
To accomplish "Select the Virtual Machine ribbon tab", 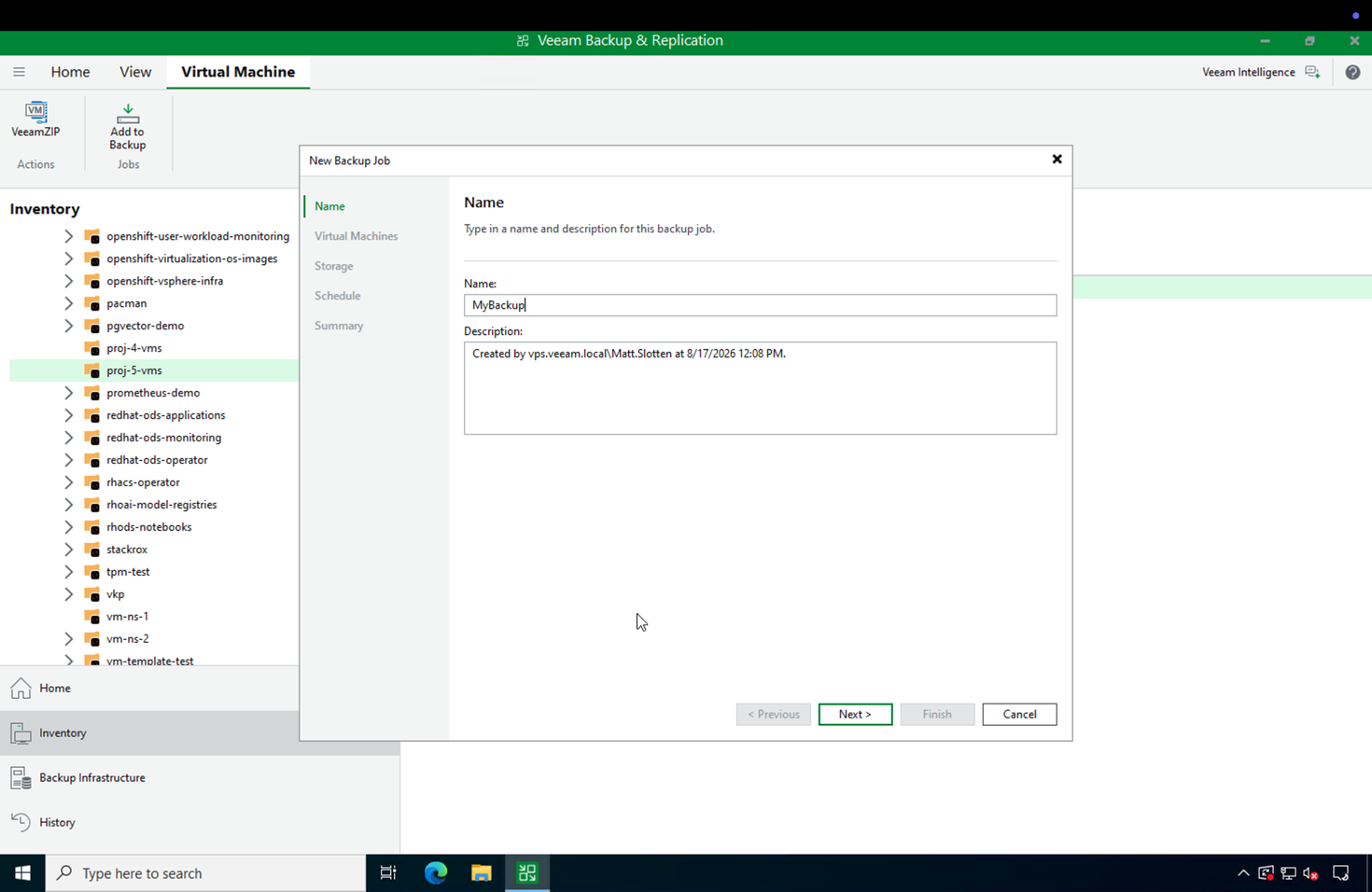I will [238, 72].
